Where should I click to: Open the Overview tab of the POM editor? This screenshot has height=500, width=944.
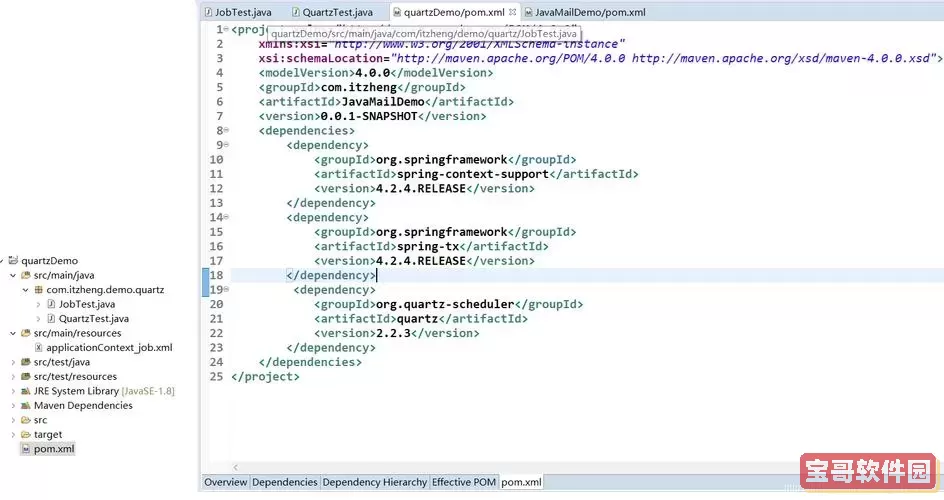coord(225,482)
